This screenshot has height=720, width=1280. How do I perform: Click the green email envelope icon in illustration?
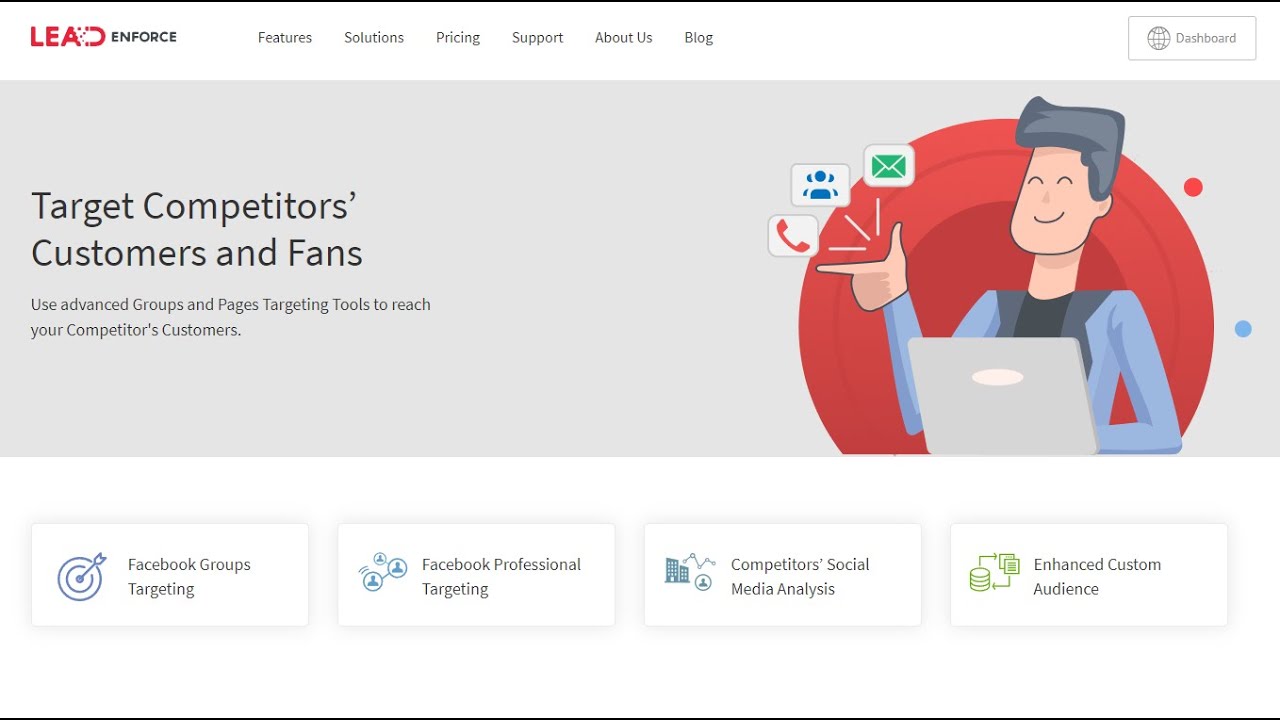point(888,166)
